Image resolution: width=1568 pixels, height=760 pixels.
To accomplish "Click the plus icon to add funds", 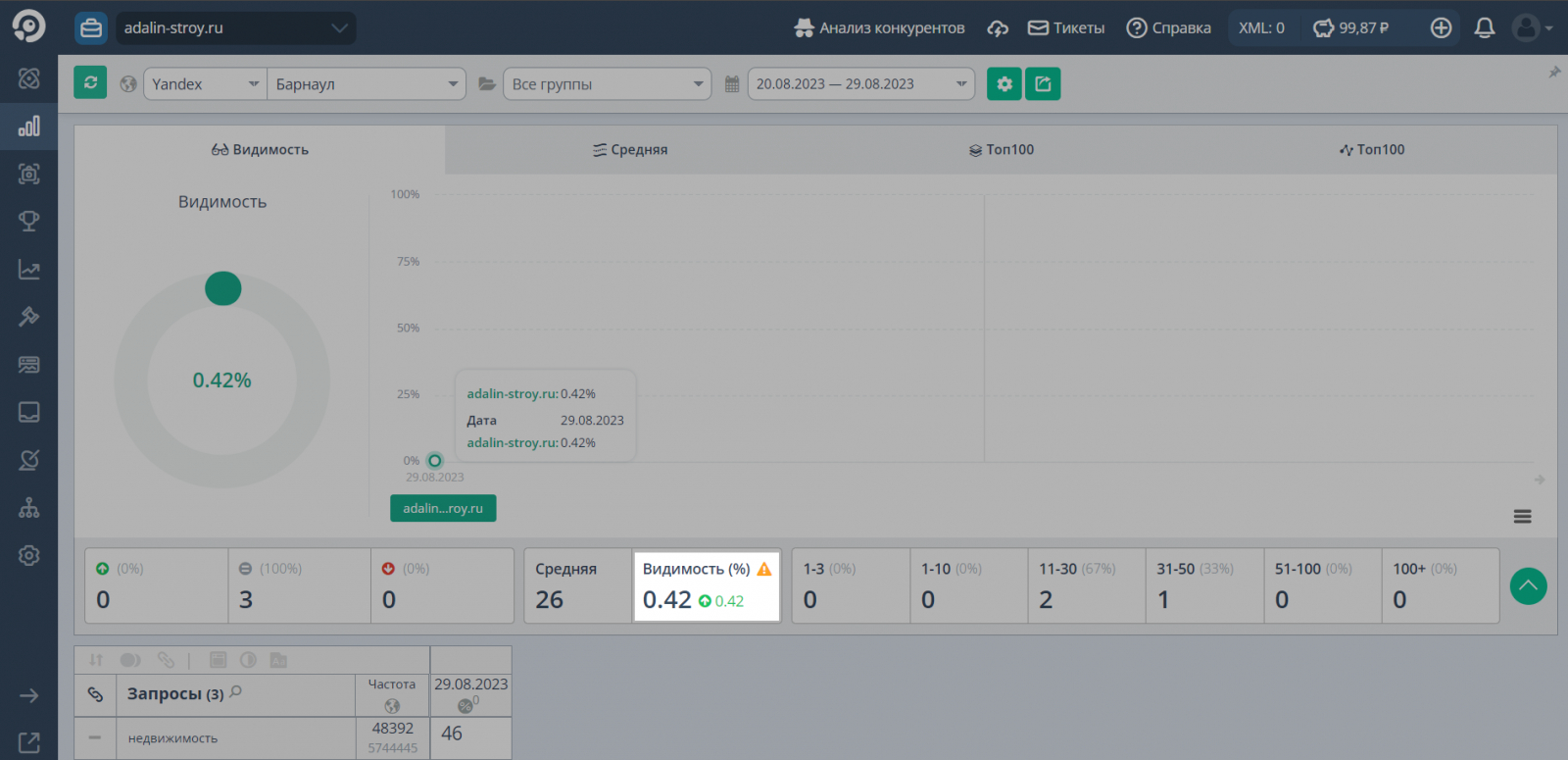I will (x=1441, y=27).
